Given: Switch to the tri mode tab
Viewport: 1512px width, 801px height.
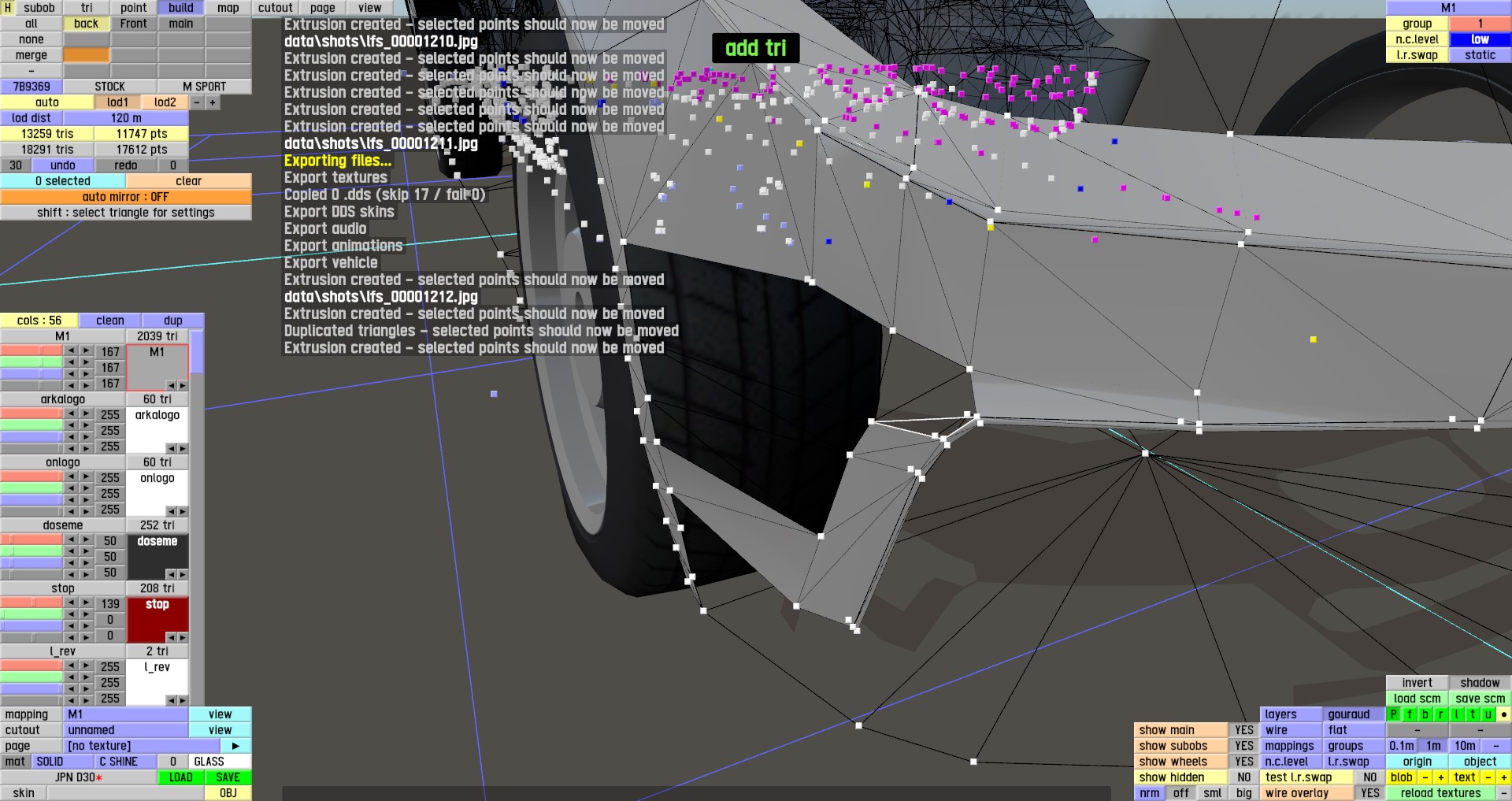Looking at the screenshot, I should [87, 8].
